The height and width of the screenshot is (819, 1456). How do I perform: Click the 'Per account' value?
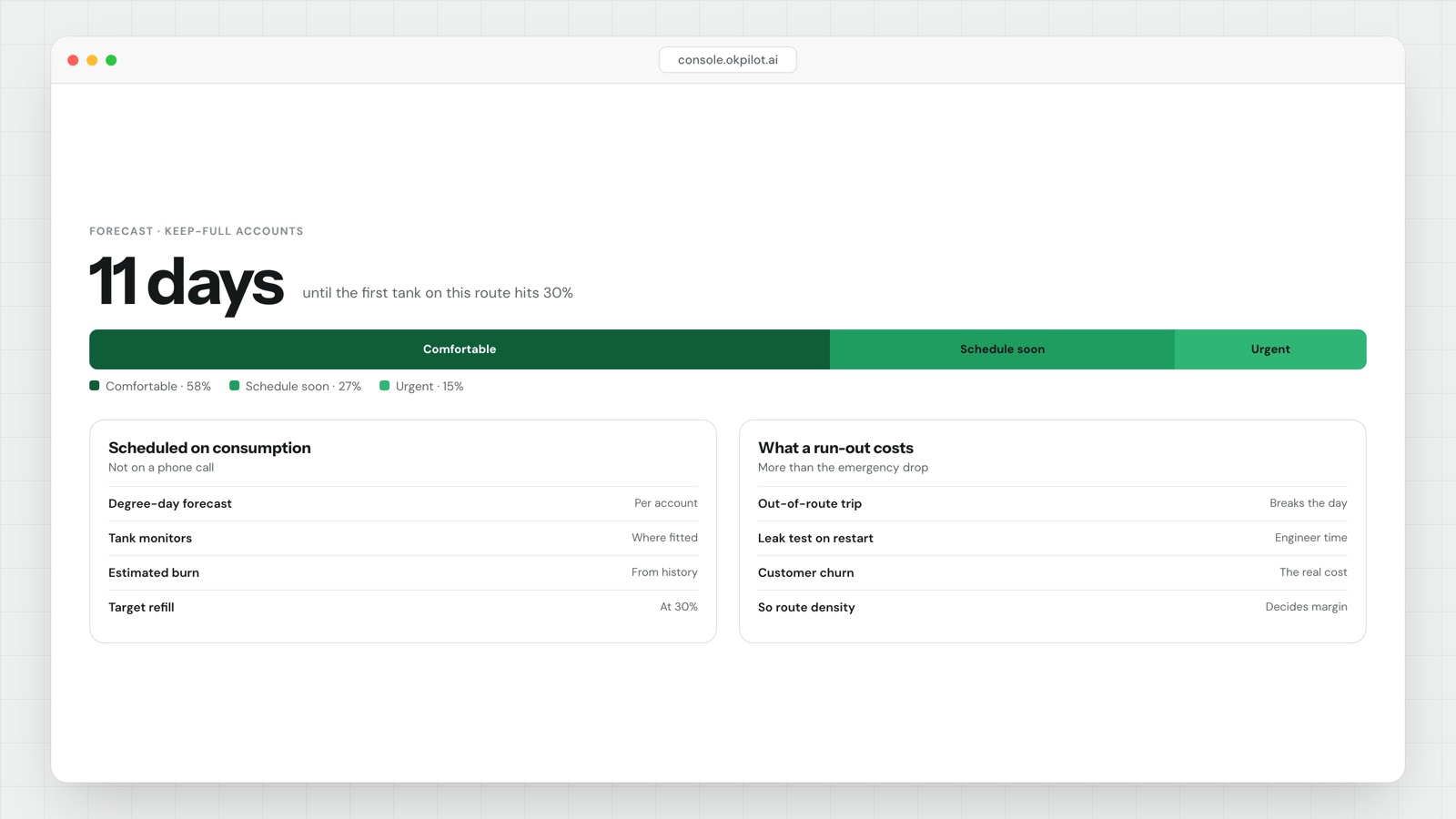click(x=666, y=503)
